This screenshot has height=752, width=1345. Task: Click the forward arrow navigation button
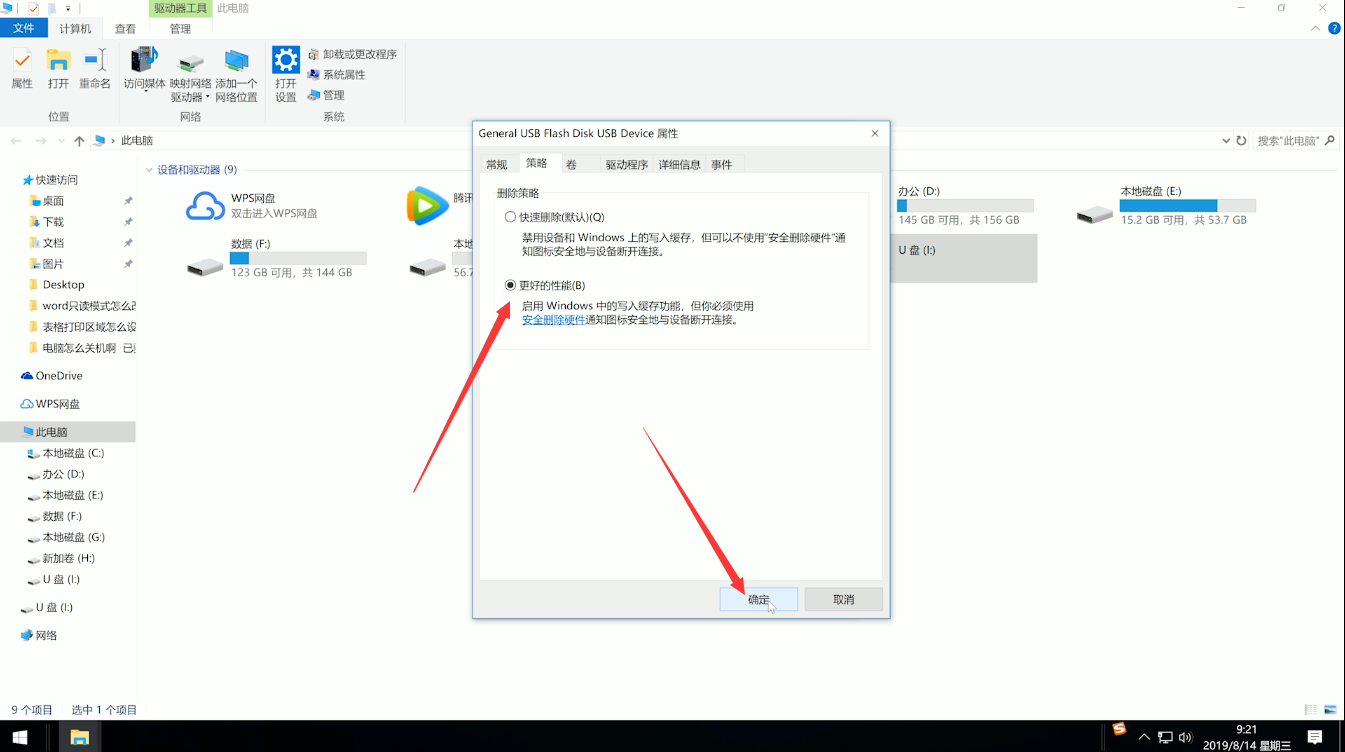click(41, 141)
